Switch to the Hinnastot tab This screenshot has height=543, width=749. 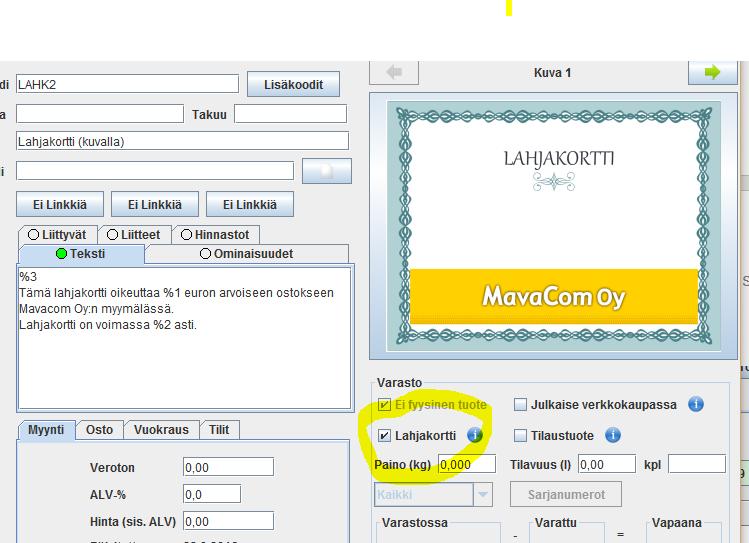tap(216, 235)
